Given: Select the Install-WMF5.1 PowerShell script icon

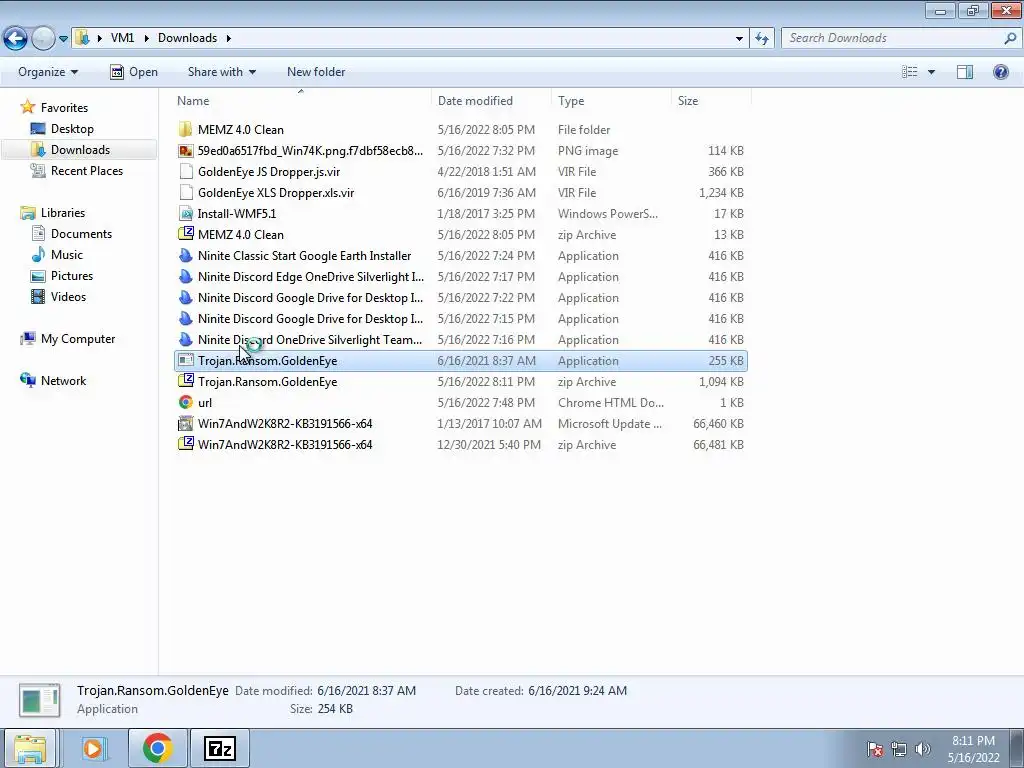Looking at the screenshot, I should click(185, 214).
